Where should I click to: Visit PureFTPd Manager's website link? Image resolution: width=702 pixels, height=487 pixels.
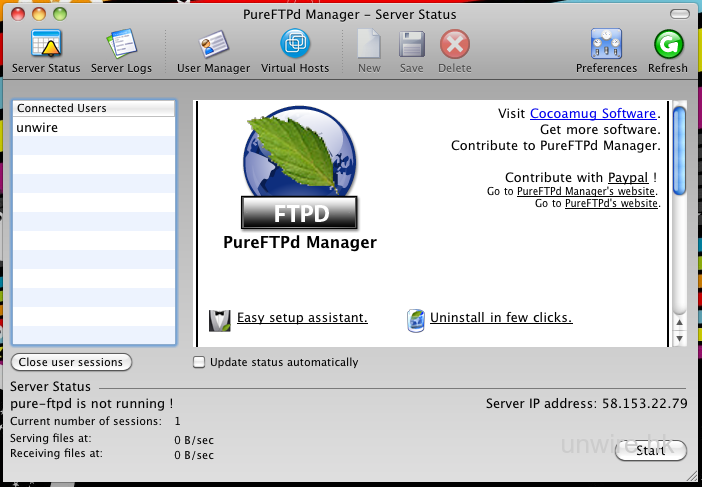[586, 190]
